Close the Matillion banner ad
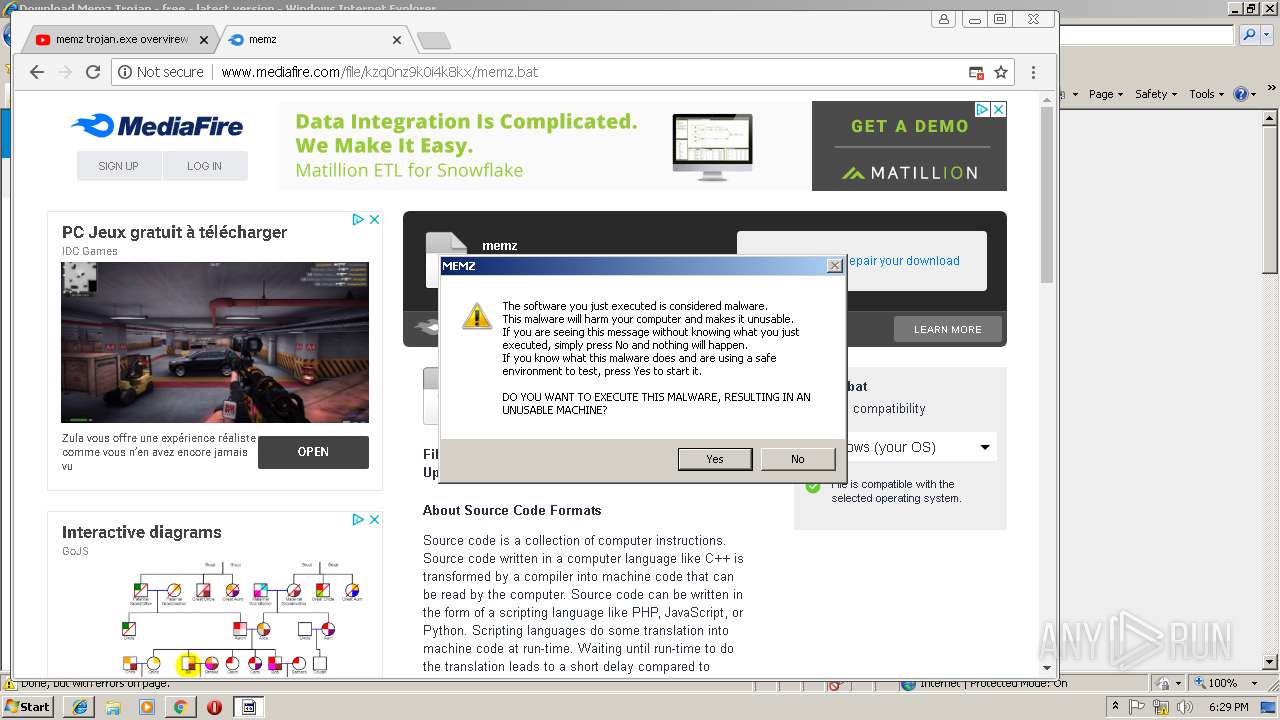Screen dimensions: 1280x720 (x=998, y=109)
